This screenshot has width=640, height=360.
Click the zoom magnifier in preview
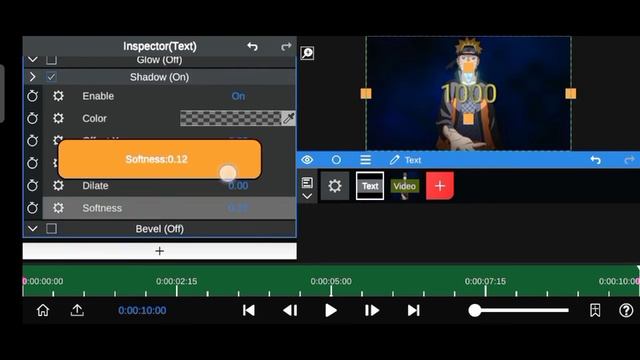click(307, 53)
